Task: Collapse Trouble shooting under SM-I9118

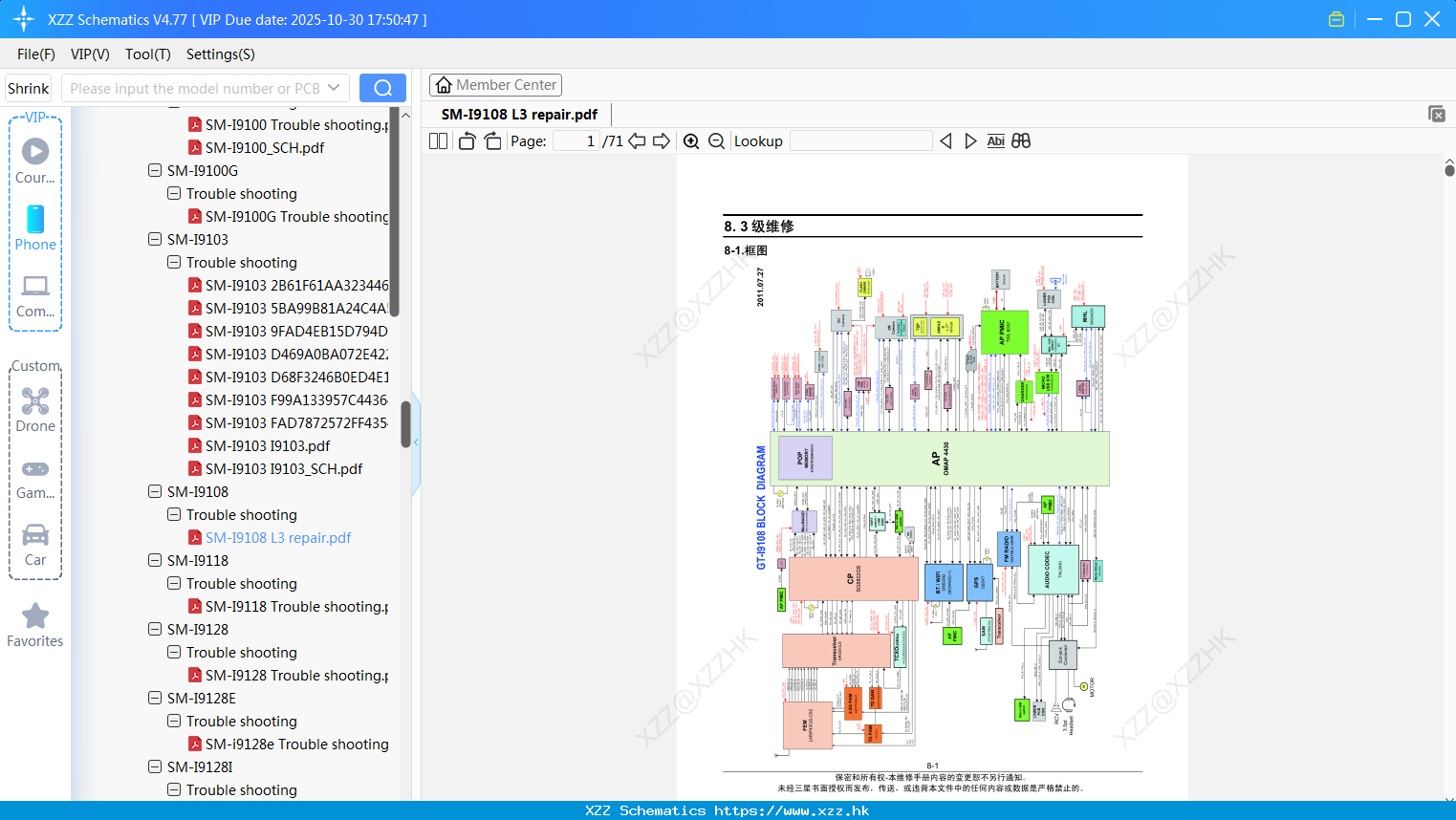Action: 174,584
